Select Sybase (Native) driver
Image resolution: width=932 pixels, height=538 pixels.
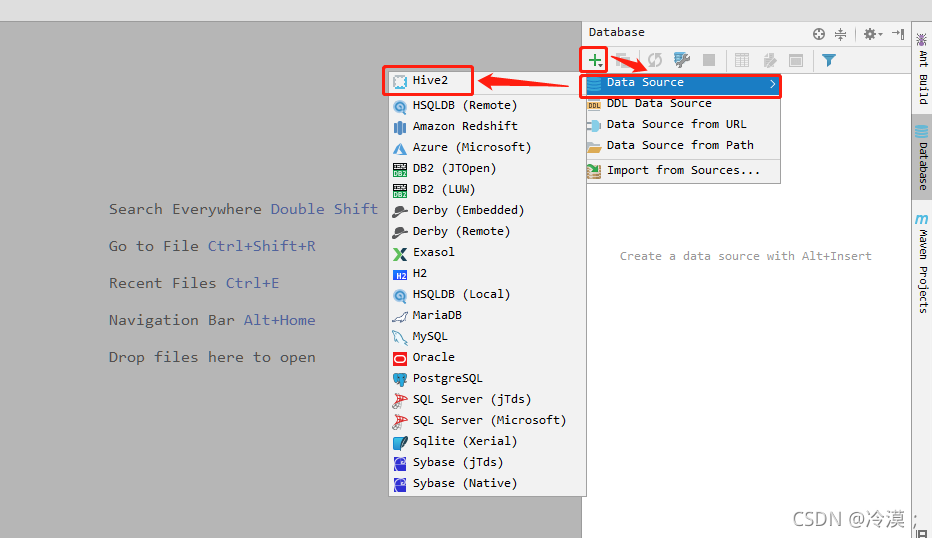[487, 483]
